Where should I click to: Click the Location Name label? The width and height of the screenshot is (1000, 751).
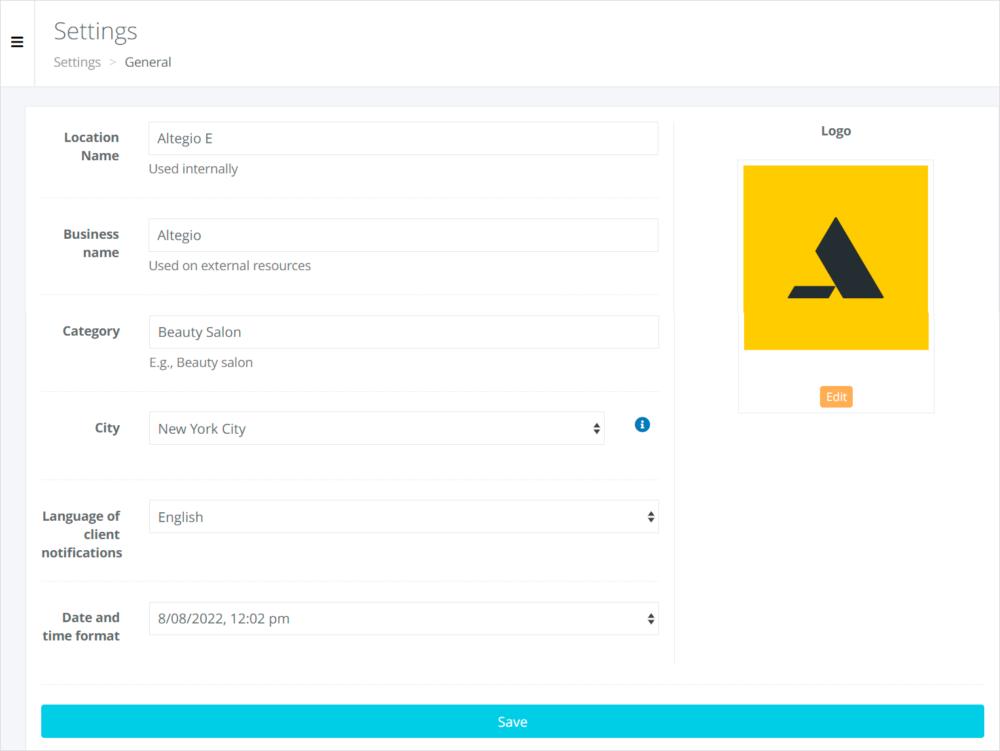[x=91, y=147]
